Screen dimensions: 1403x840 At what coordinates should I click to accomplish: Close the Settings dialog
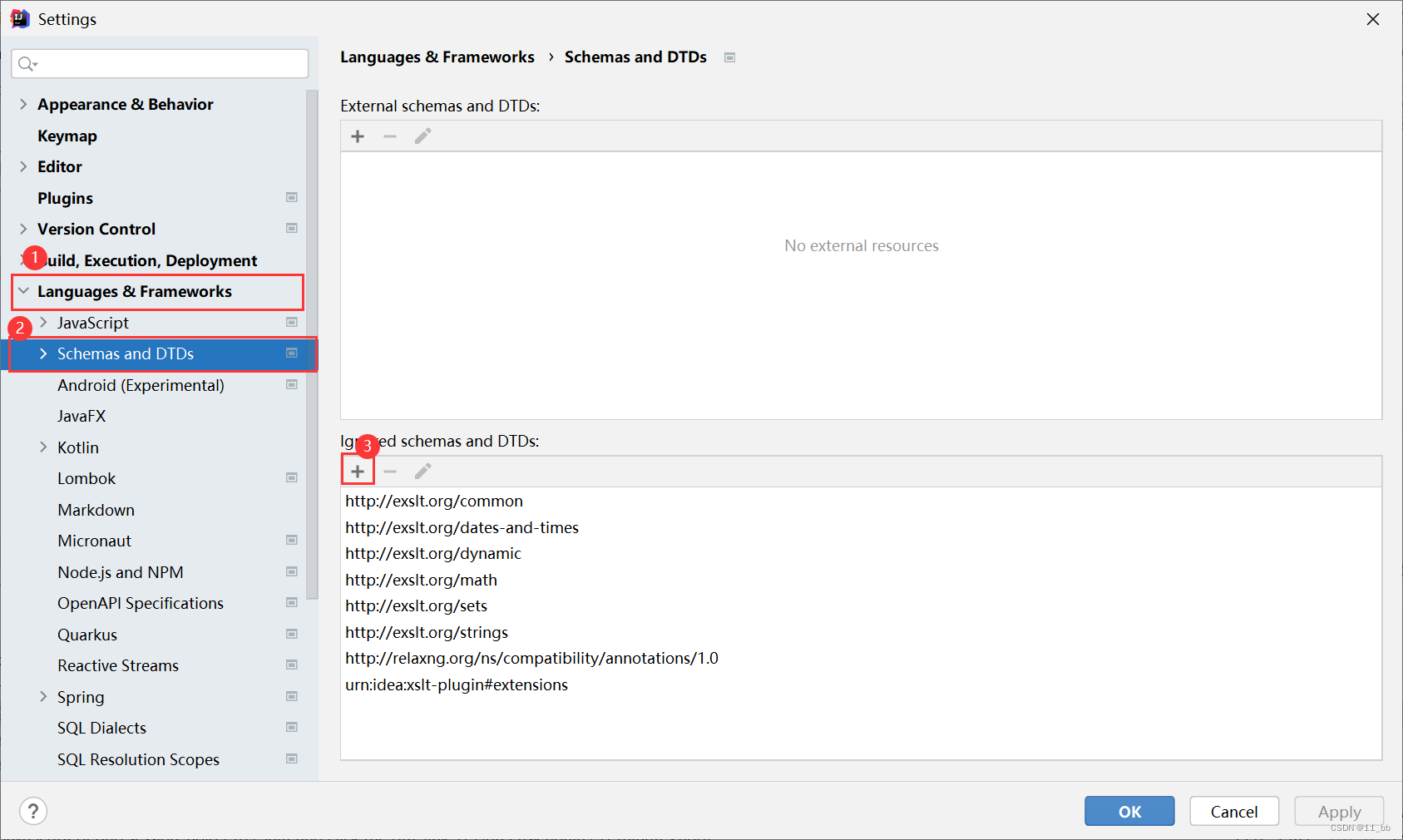(x=1373, y=19)
